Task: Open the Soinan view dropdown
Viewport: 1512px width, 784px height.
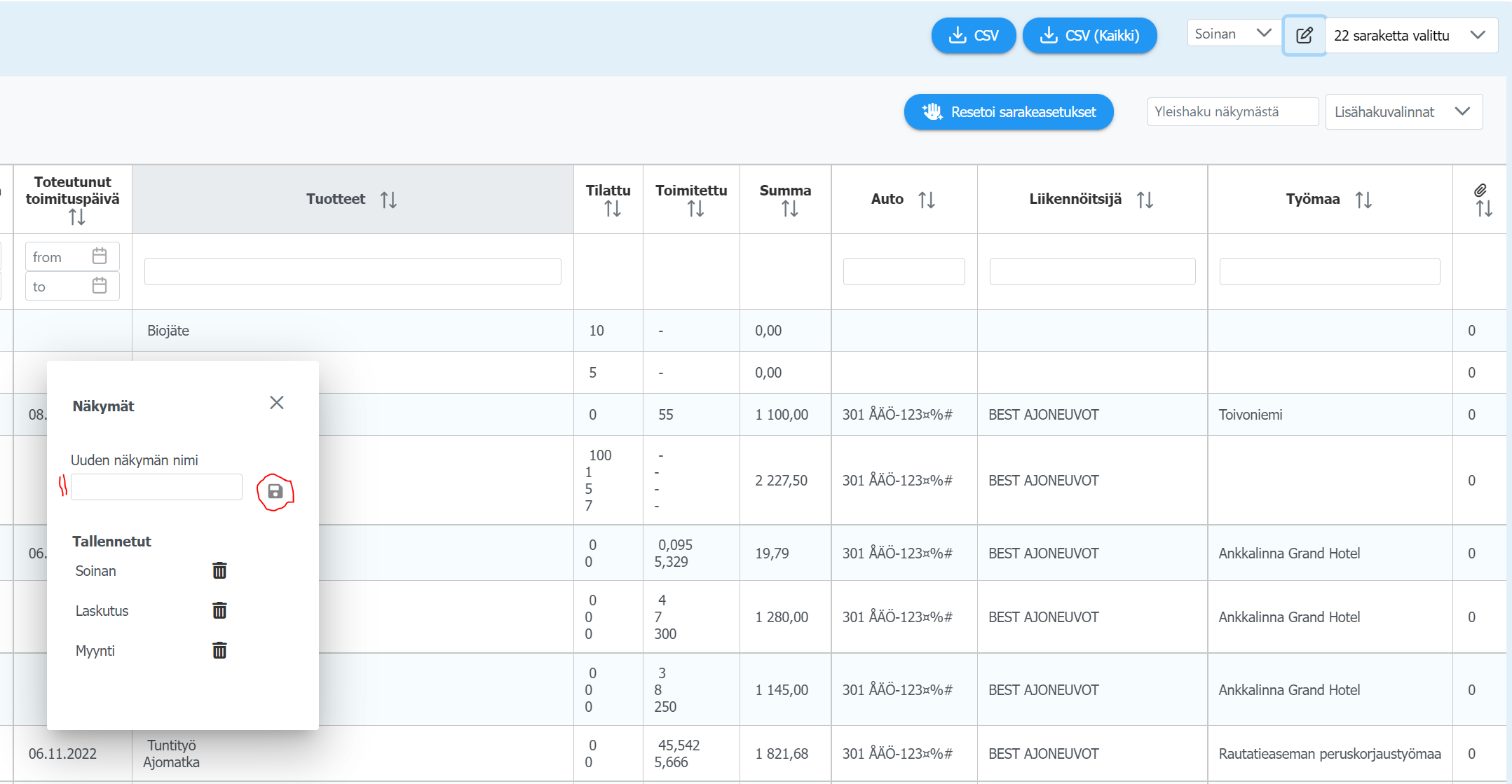Action: coord(1234,34)
